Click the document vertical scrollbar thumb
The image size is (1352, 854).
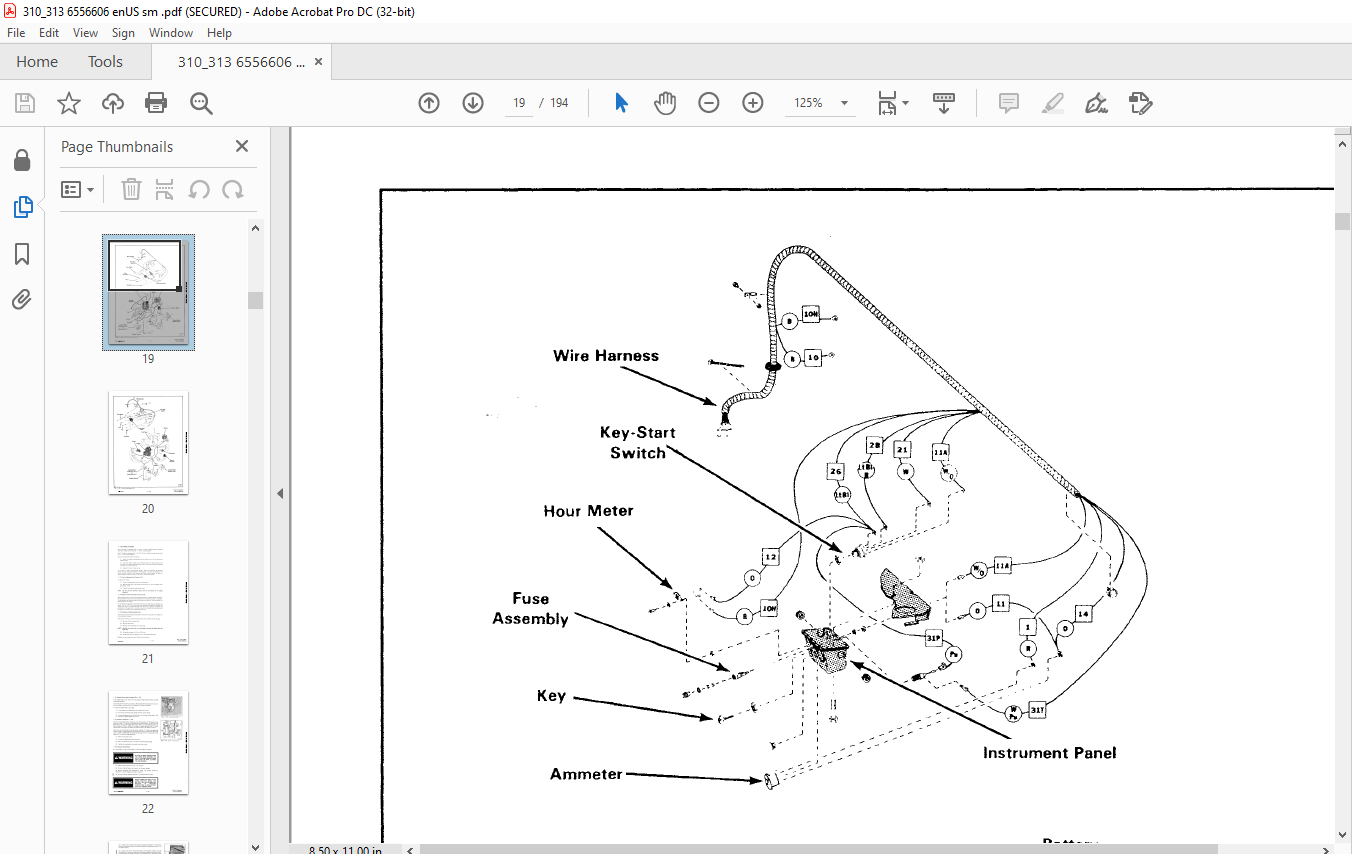tap(1342, 222)
